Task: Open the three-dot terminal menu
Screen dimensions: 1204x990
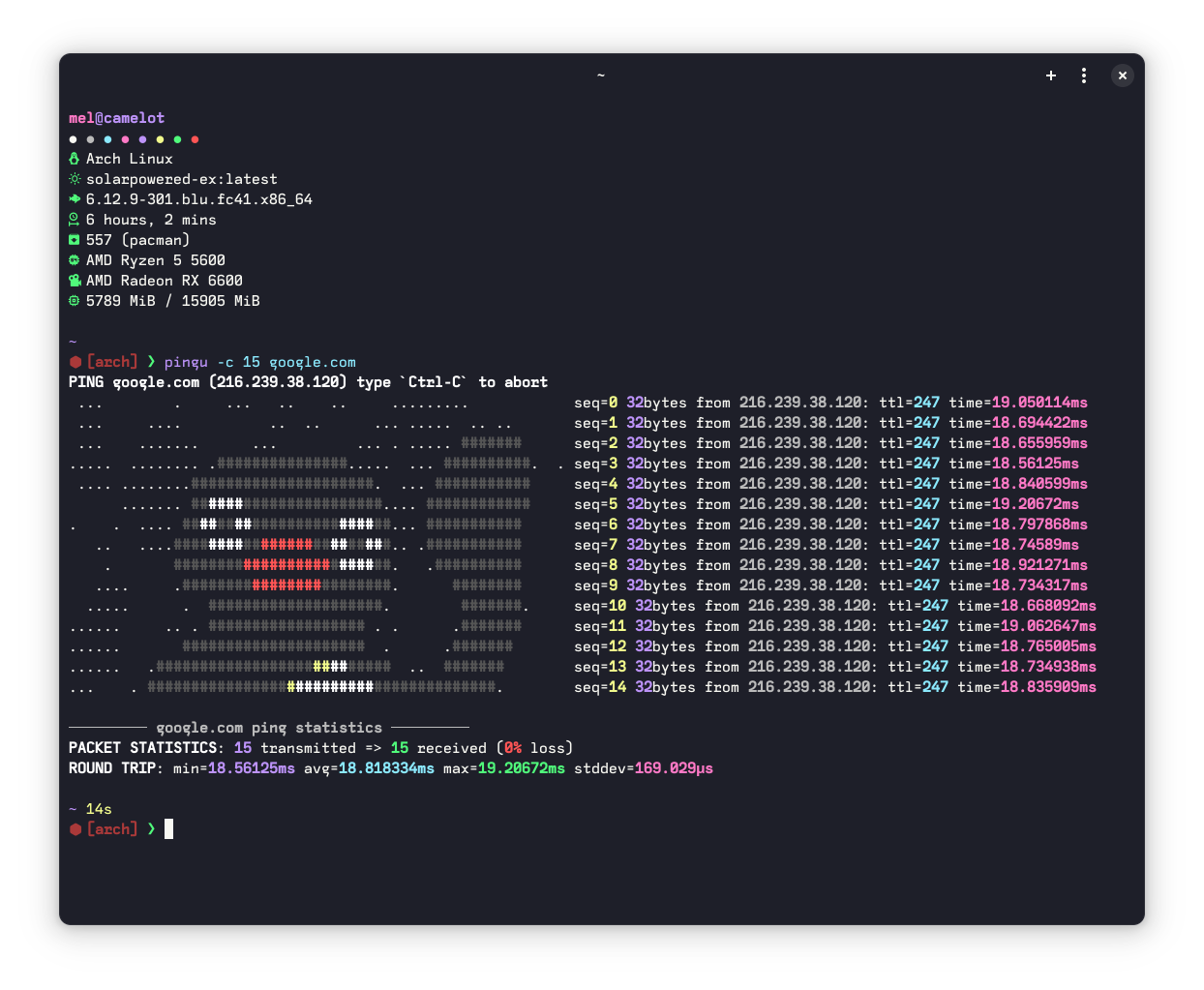Action: (1084, 75)
